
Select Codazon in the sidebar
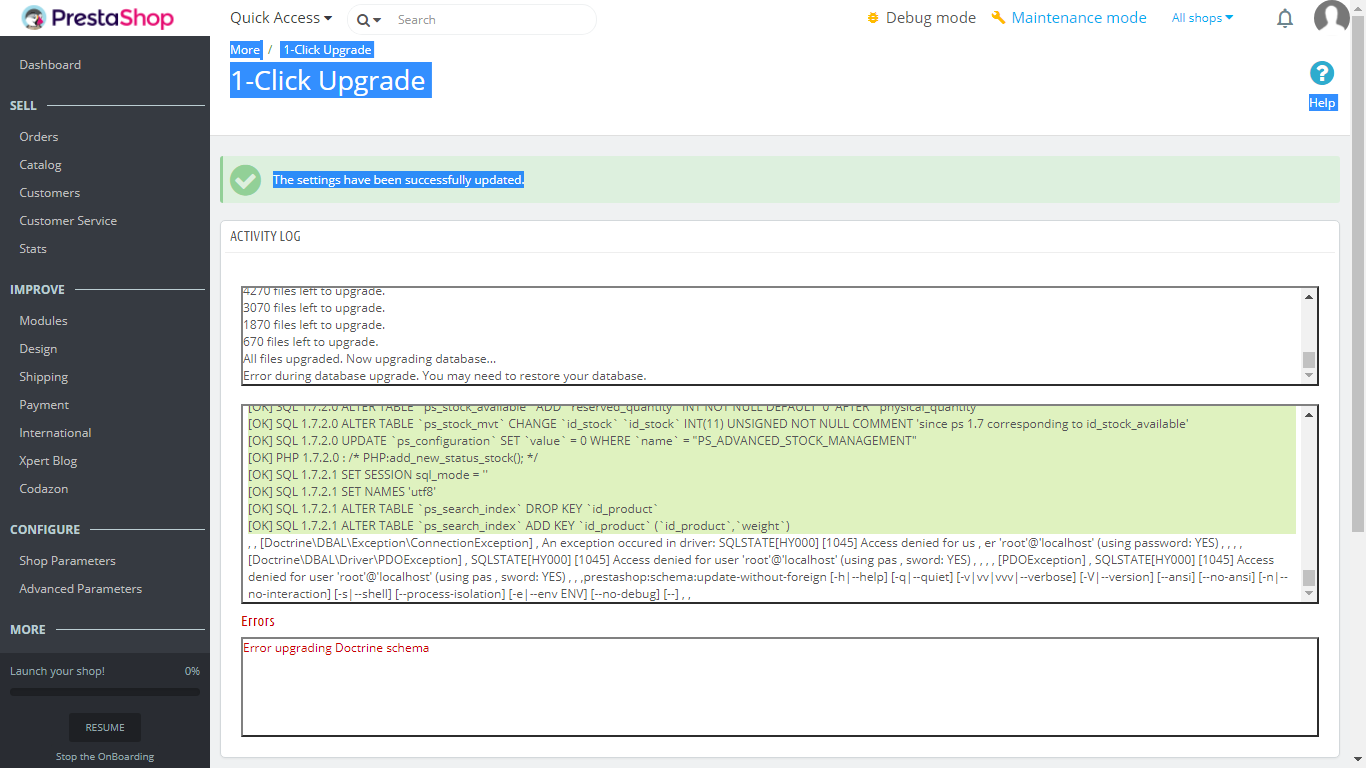44,489
